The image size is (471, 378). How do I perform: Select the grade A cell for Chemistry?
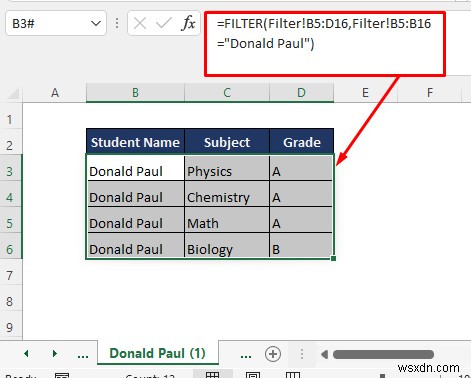coord(301,194)
